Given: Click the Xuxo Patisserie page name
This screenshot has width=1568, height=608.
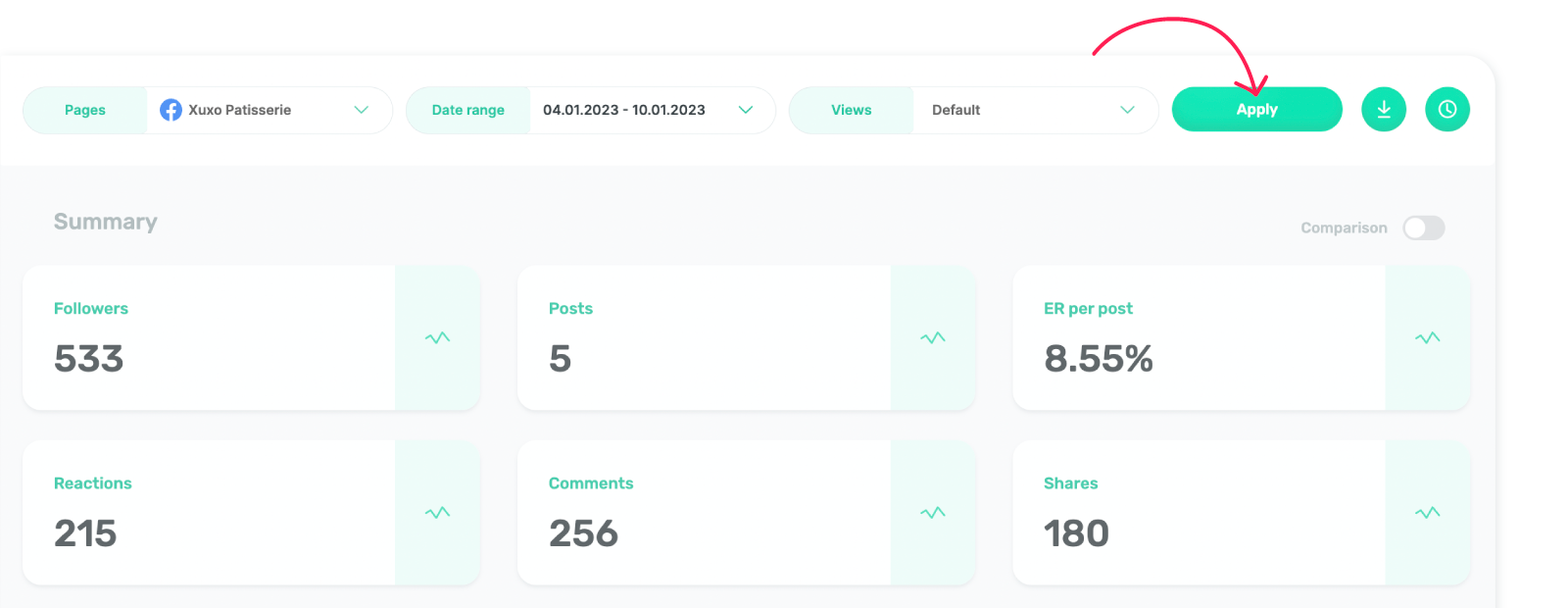Looking at the screenshot, I should [240, 110].
